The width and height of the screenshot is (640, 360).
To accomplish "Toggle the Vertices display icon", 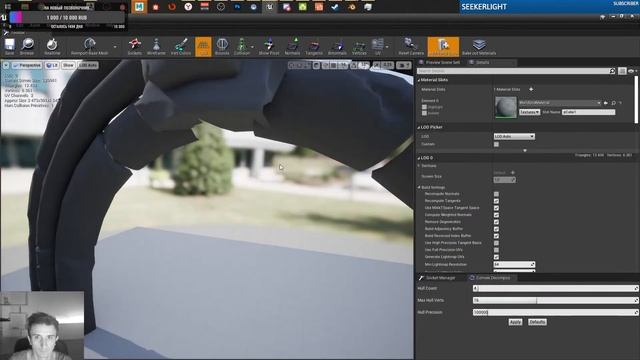I will click(x=359, y=47).
